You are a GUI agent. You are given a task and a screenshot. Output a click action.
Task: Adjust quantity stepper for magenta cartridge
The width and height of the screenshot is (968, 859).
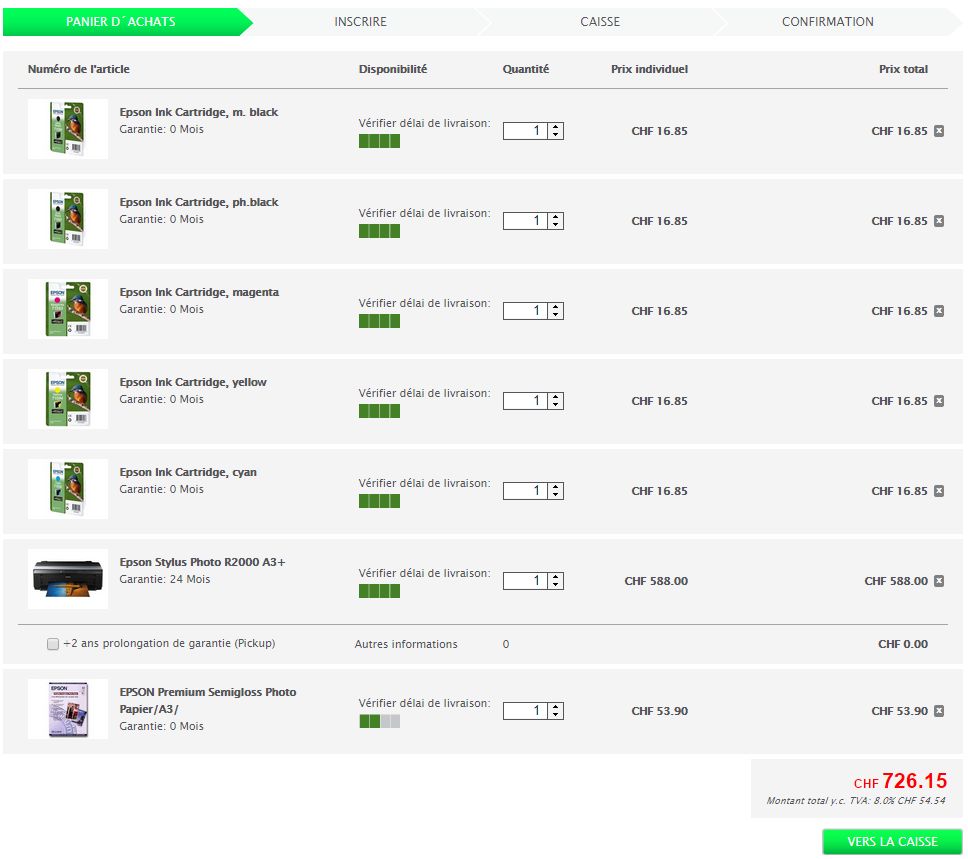556,311
